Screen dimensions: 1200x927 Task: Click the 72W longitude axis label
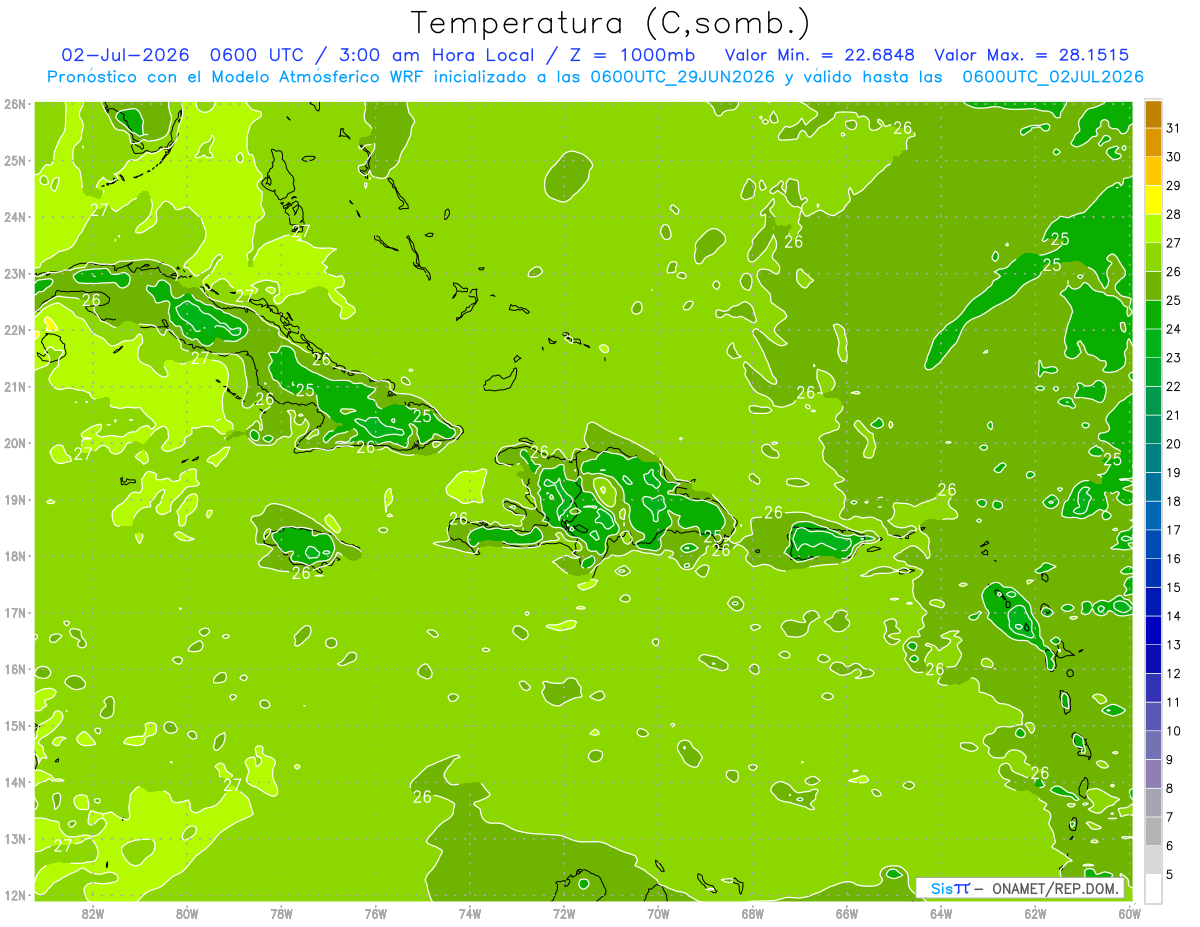(x=564, y=913)
